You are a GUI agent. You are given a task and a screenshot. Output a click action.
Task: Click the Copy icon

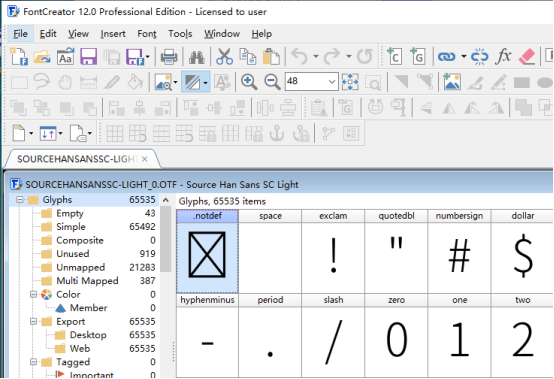[248, 57]
